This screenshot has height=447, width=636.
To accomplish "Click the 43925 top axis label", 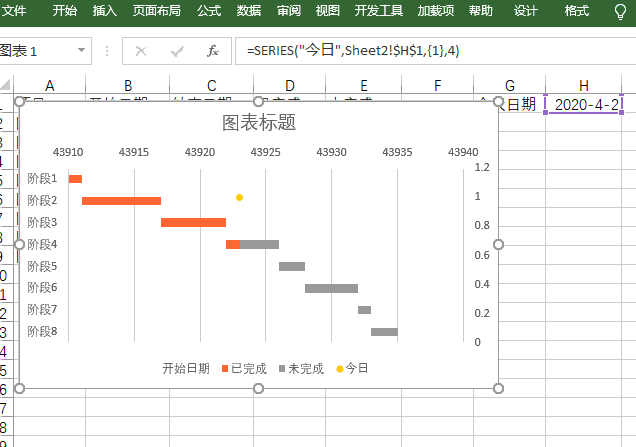I will [x=265, y=152].
